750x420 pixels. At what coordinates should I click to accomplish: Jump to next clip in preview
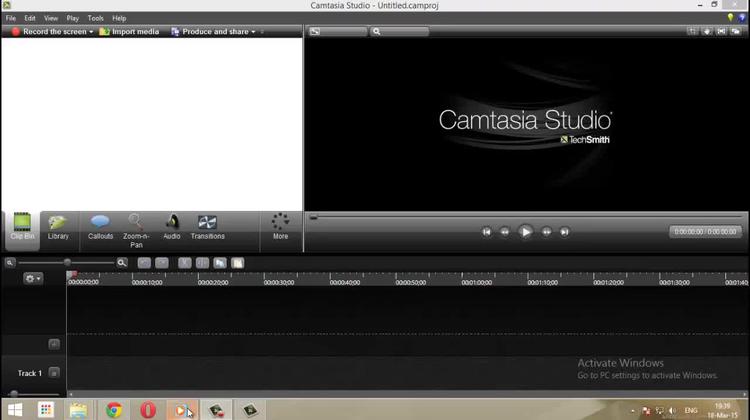tap(564, 232)
